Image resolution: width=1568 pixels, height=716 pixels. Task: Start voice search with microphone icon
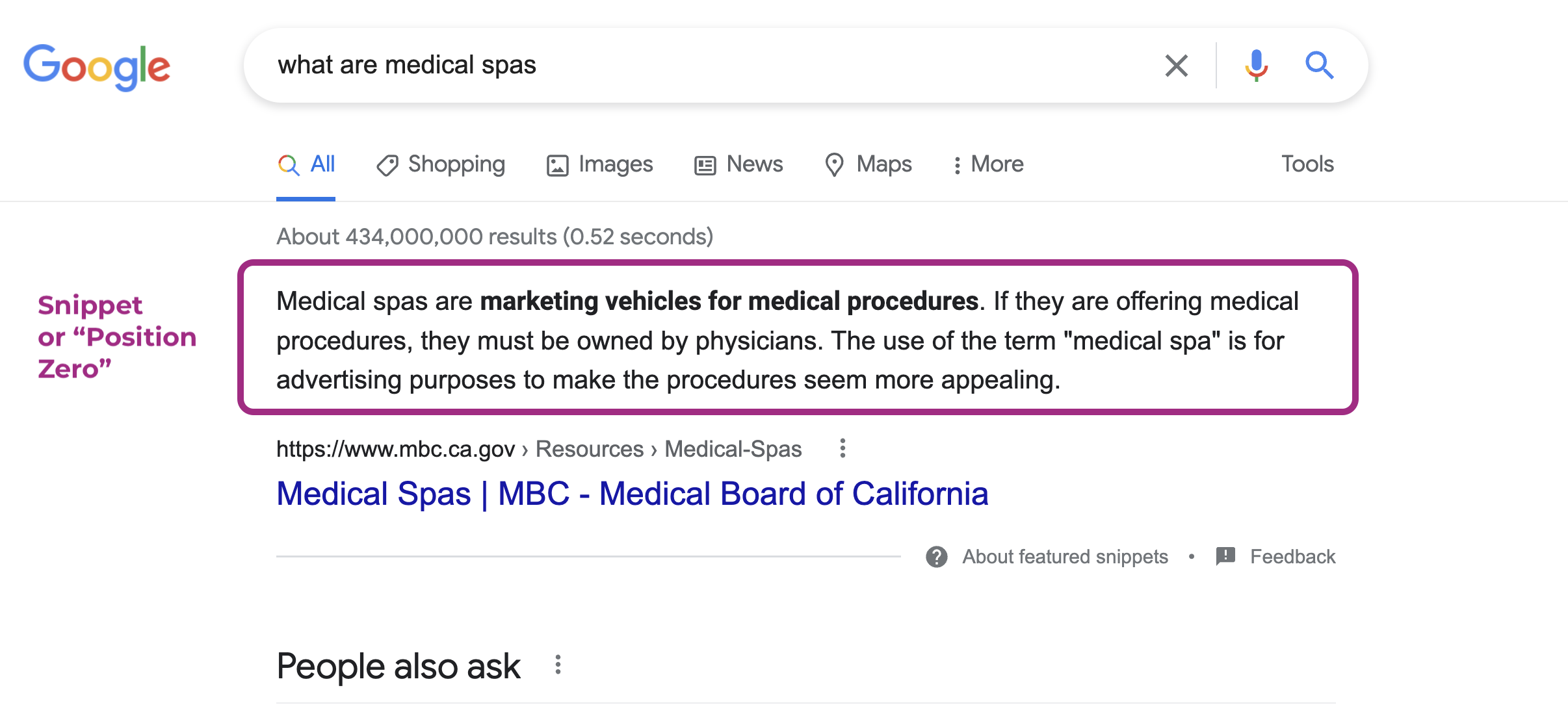tap(1256, 66)
